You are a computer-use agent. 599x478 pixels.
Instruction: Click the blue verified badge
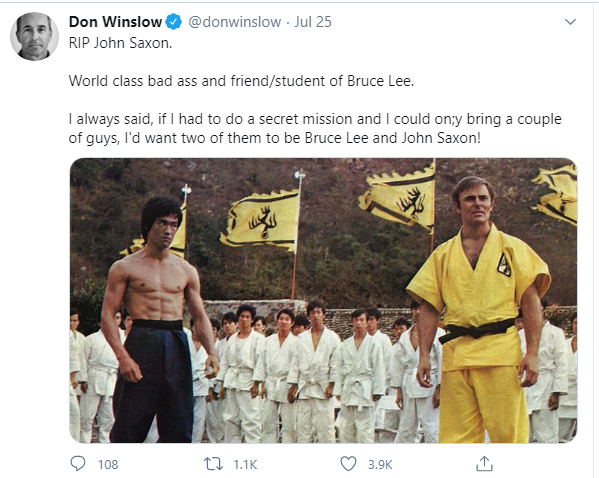tap(173, 22)
